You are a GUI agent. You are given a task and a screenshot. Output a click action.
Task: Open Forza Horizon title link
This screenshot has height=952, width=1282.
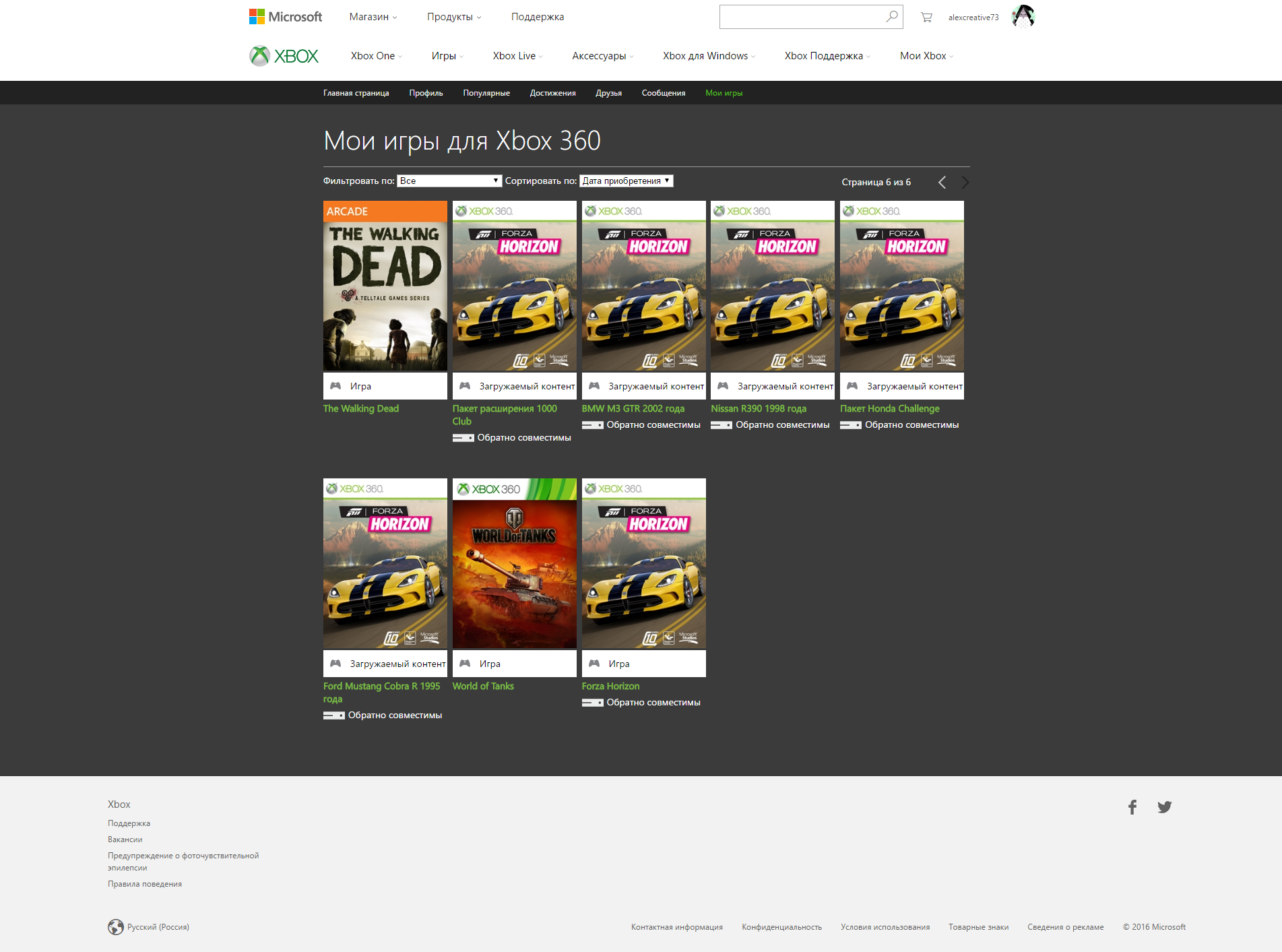click(610, 686)
